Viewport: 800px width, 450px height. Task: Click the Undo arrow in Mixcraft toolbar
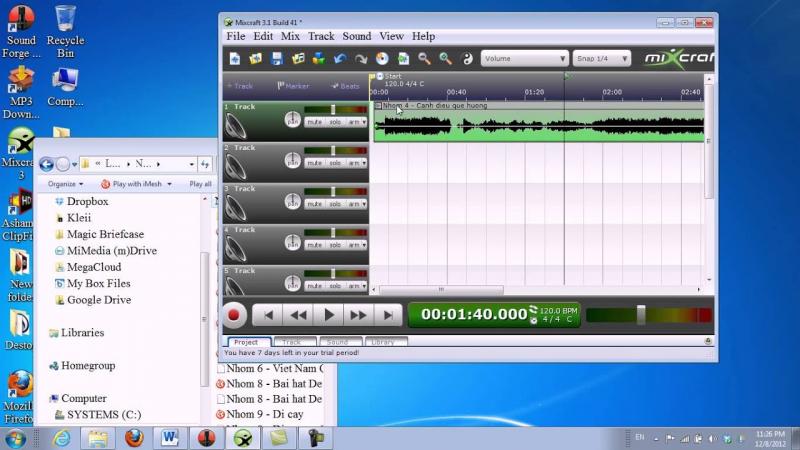pos(341,59)
